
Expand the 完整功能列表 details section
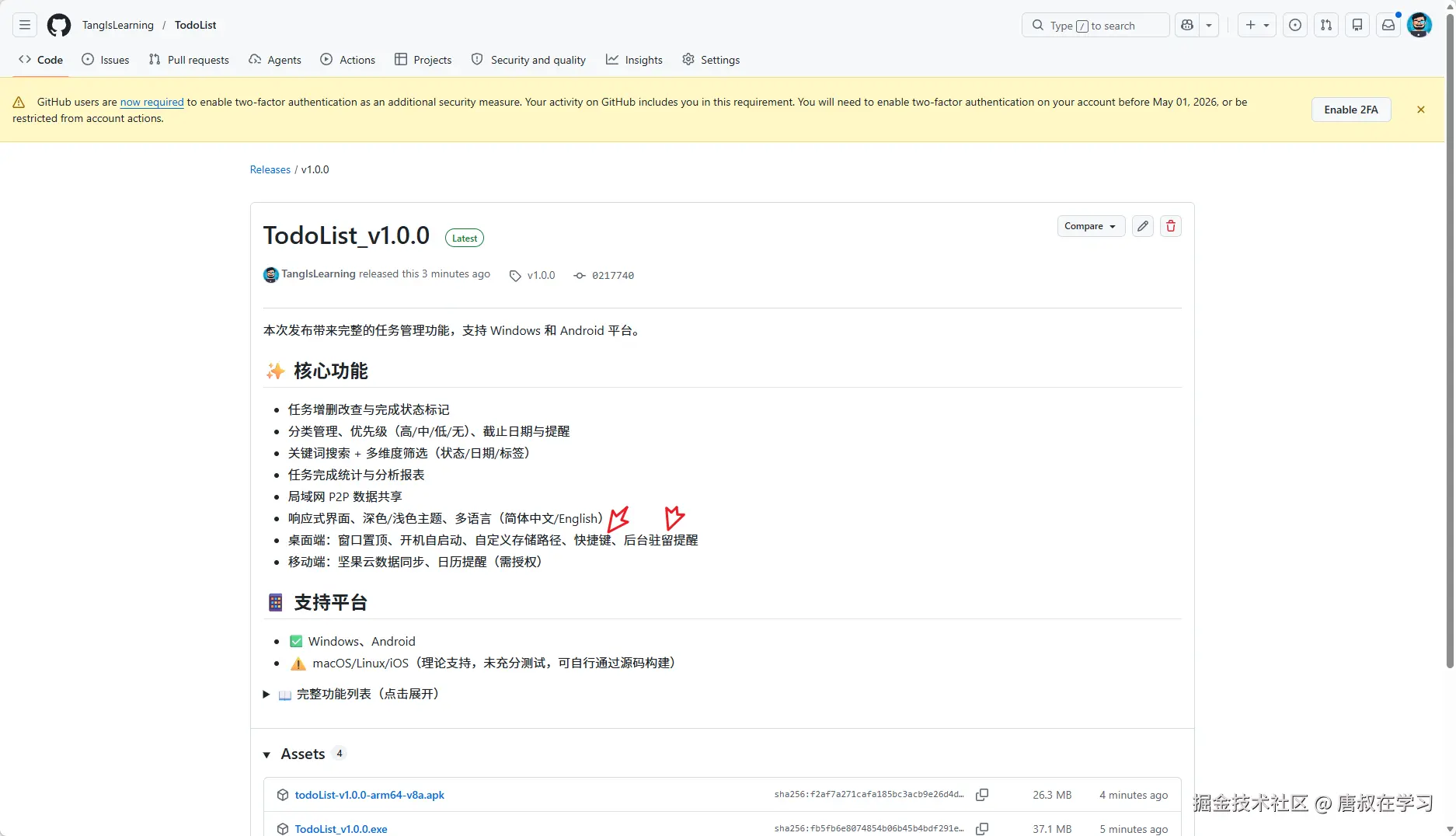click(351, 694)
